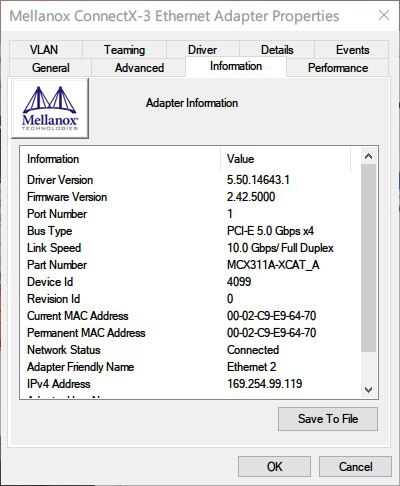Image resolution: width=400 pixels, height=486 pixels.
Task: Click the value 10.0 Gbps/ Full Duplex
Action: pyautogui.click(x=280, y=248)
